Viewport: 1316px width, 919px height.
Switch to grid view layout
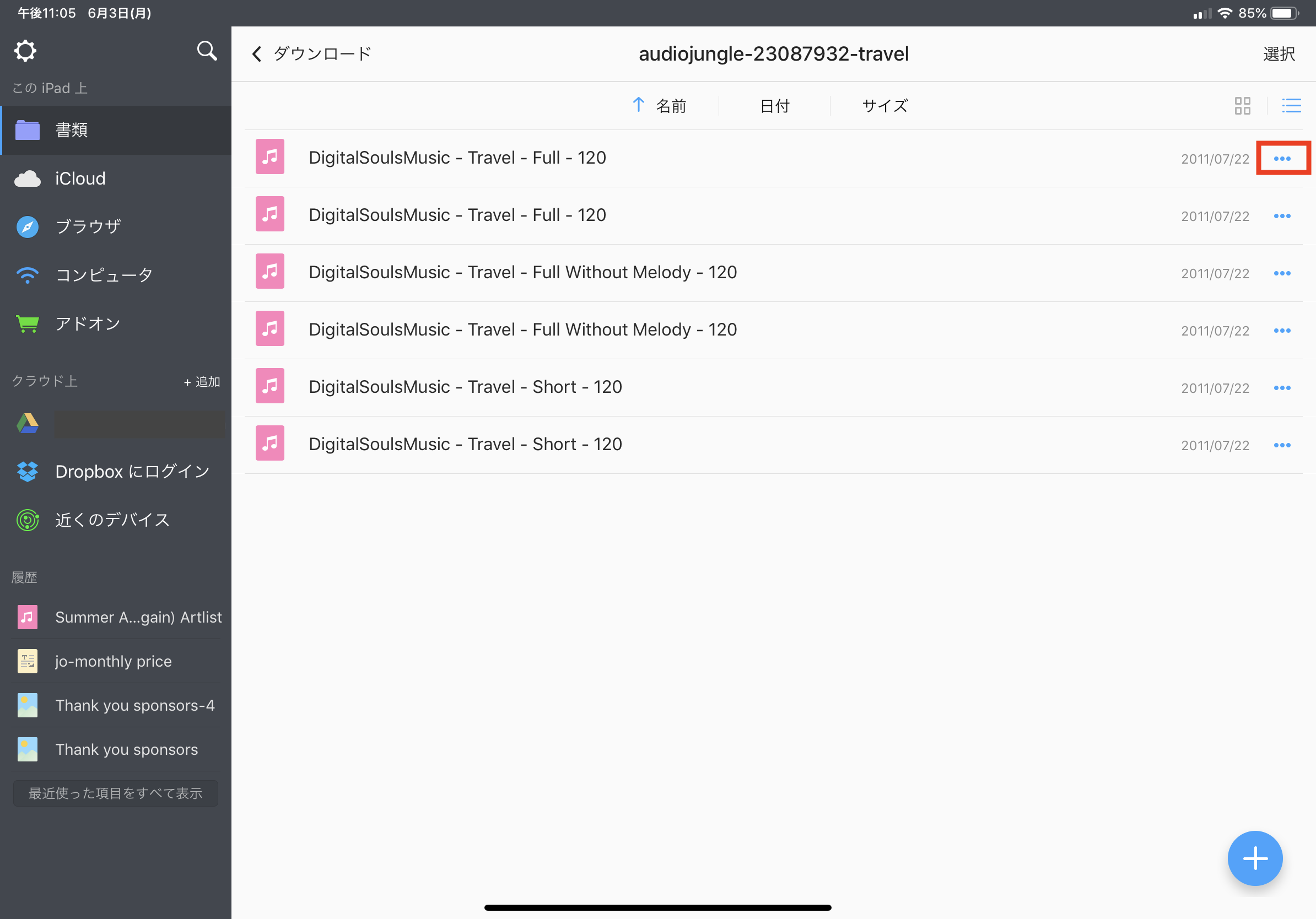(x=1242, y=105)
